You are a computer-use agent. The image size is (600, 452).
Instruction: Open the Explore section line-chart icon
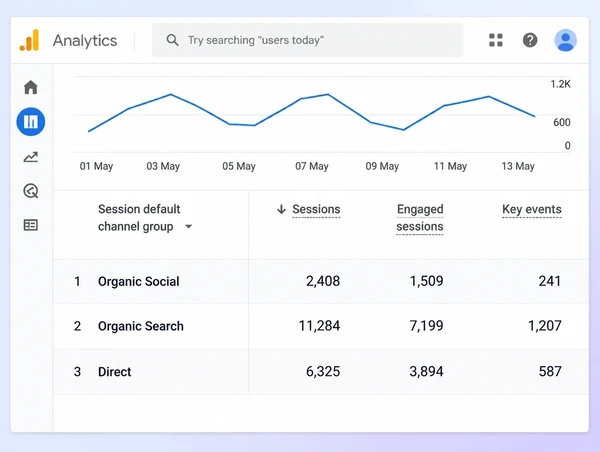pyautogui.click(x=31, y=157)
